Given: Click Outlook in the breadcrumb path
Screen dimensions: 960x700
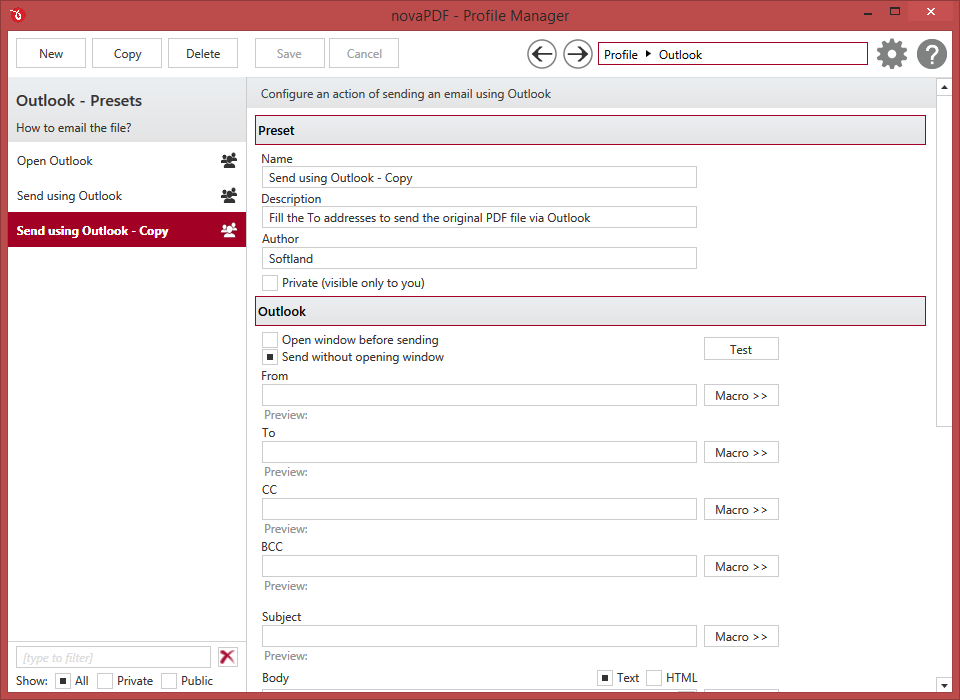Looking at the screenshot, I should (680, 55).
